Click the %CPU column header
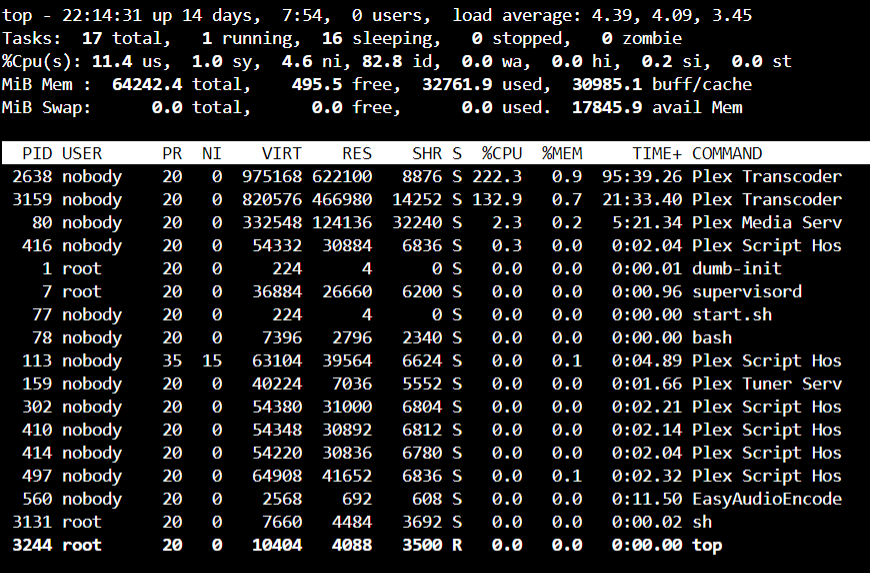The height and width of the screenshot is (573, 870). [x=502, y=153]
